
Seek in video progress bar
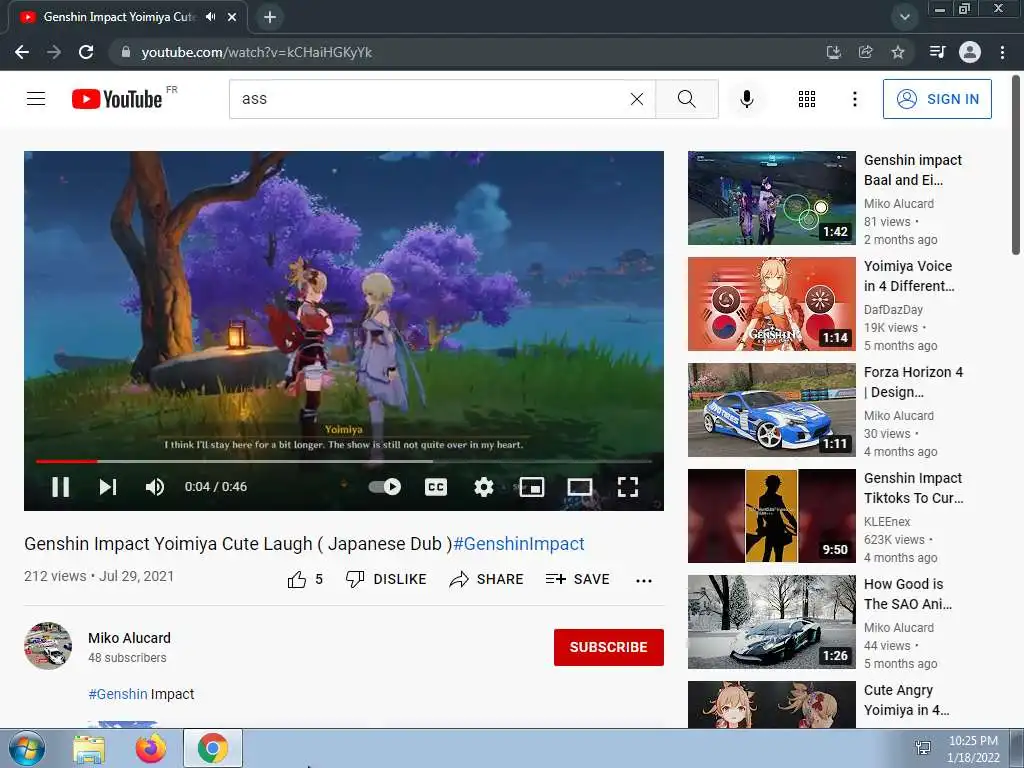(344, 461)
